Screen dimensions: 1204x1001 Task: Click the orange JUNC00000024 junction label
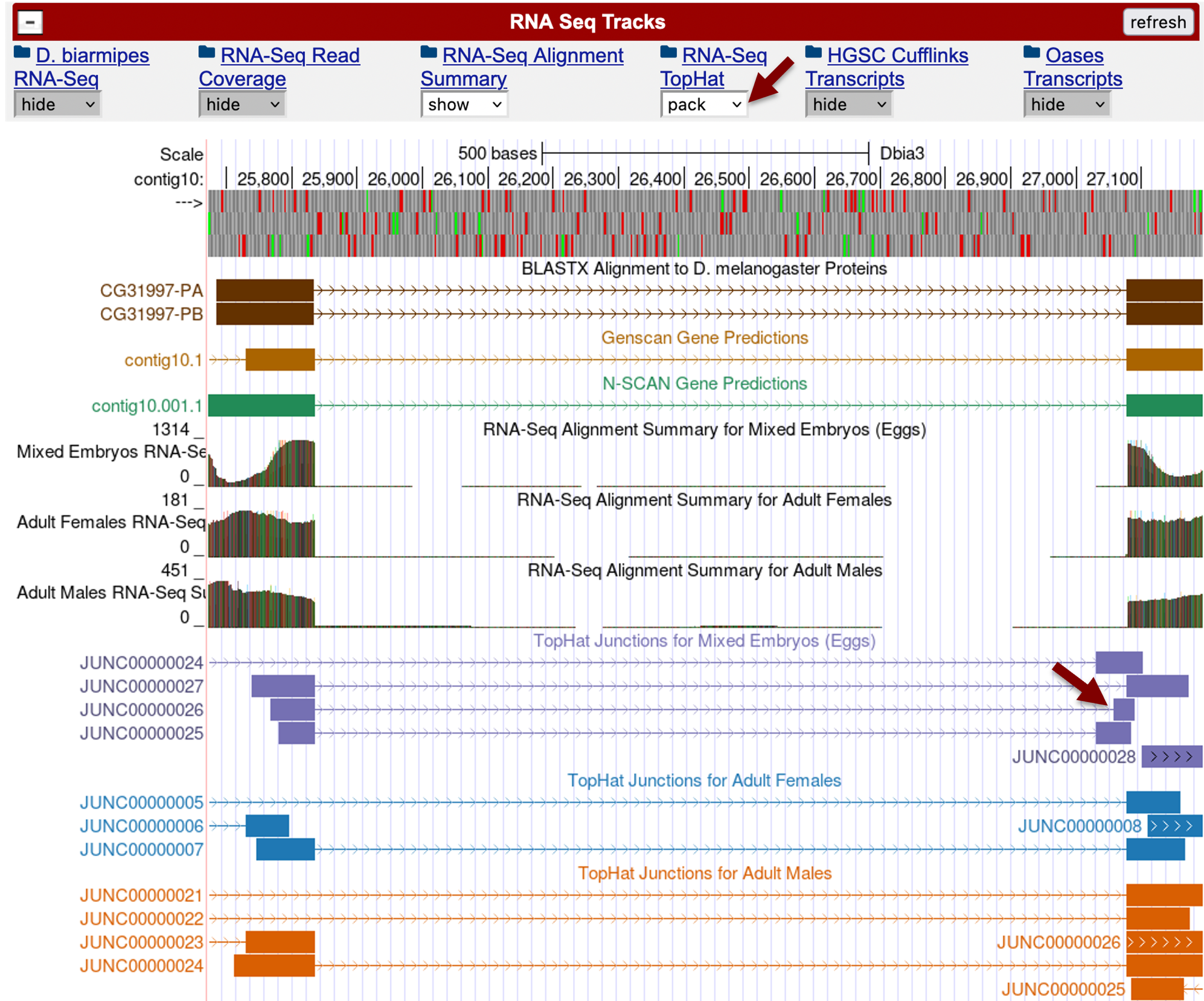point(142,965)
